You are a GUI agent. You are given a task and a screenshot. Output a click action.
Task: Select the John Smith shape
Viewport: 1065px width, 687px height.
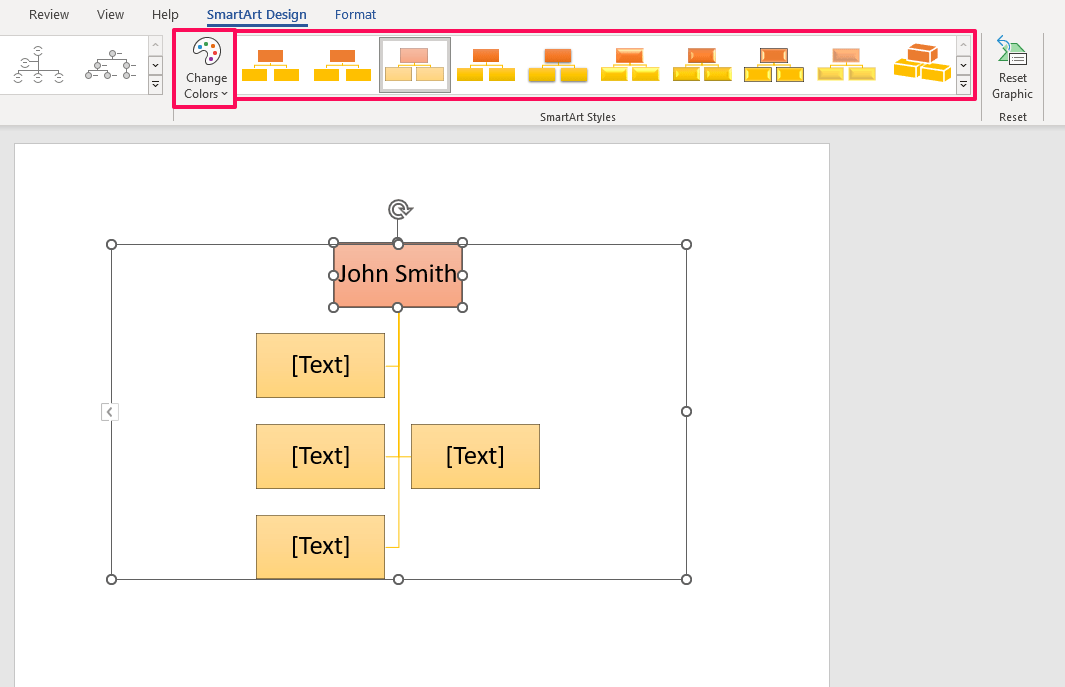coord(398,275)
